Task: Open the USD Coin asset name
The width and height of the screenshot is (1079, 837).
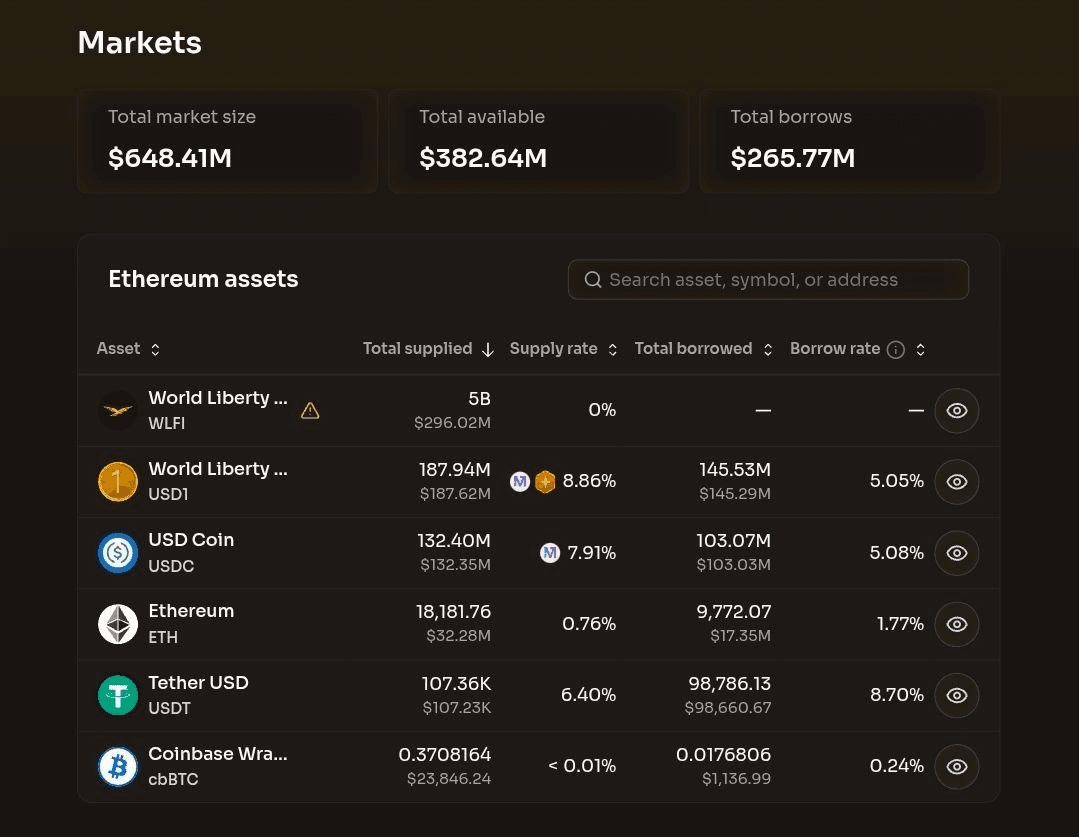Action: 191,540
